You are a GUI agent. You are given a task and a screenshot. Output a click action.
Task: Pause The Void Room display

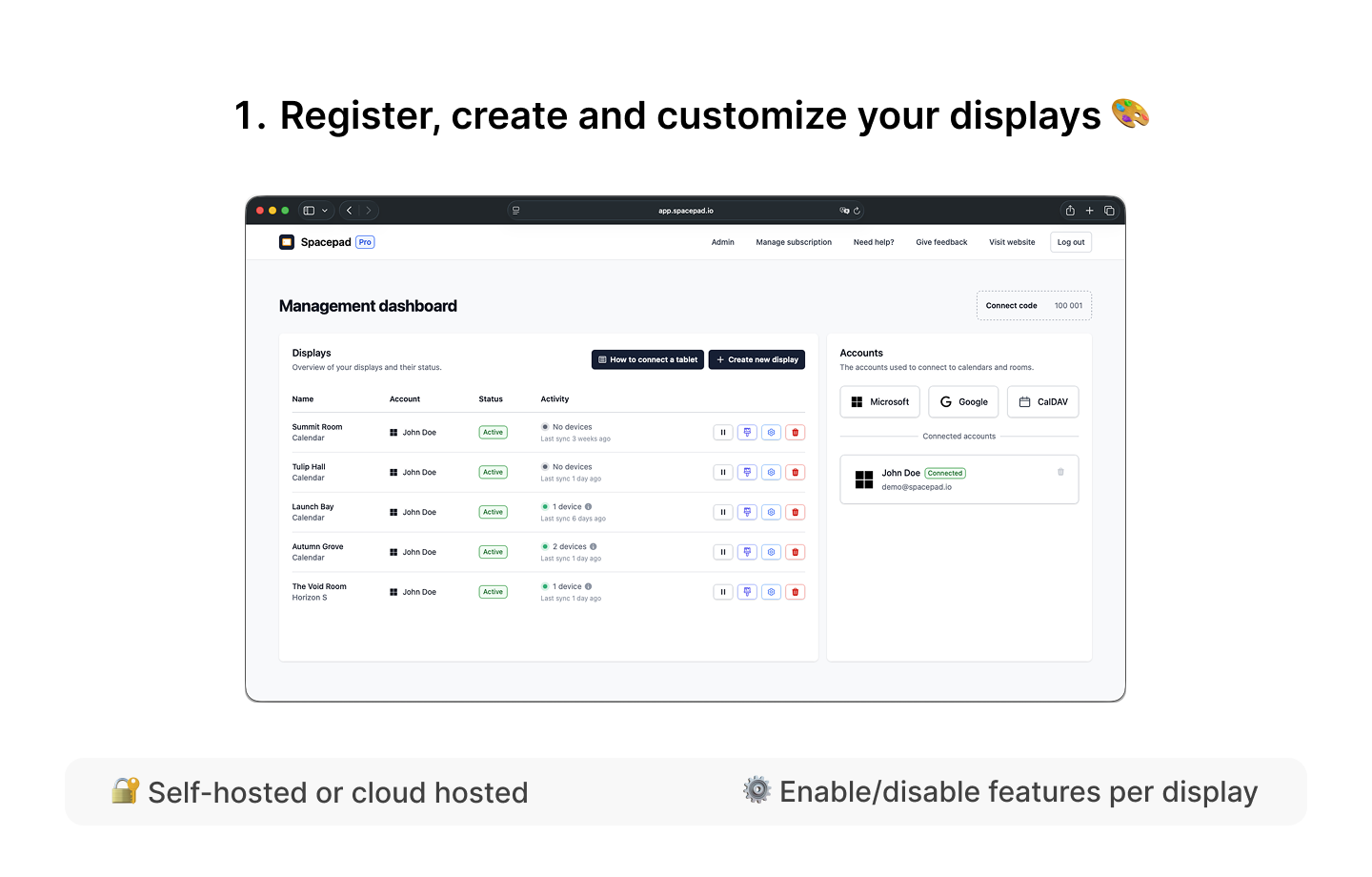point(723,592)
